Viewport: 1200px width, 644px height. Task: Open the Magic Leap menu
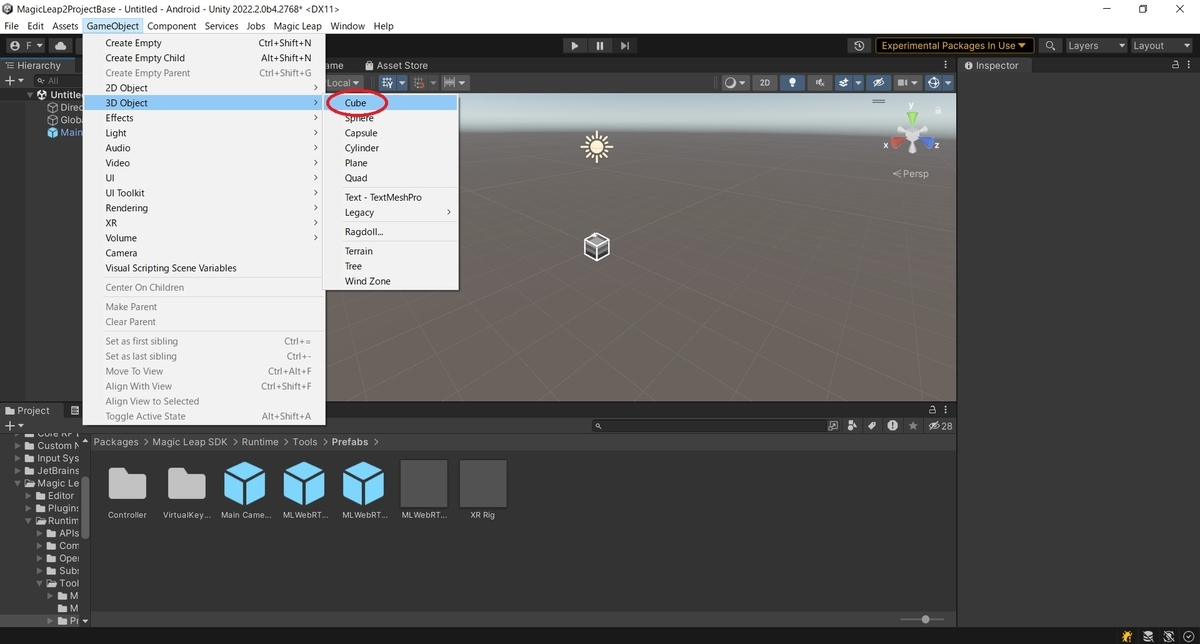pos(297,26)
